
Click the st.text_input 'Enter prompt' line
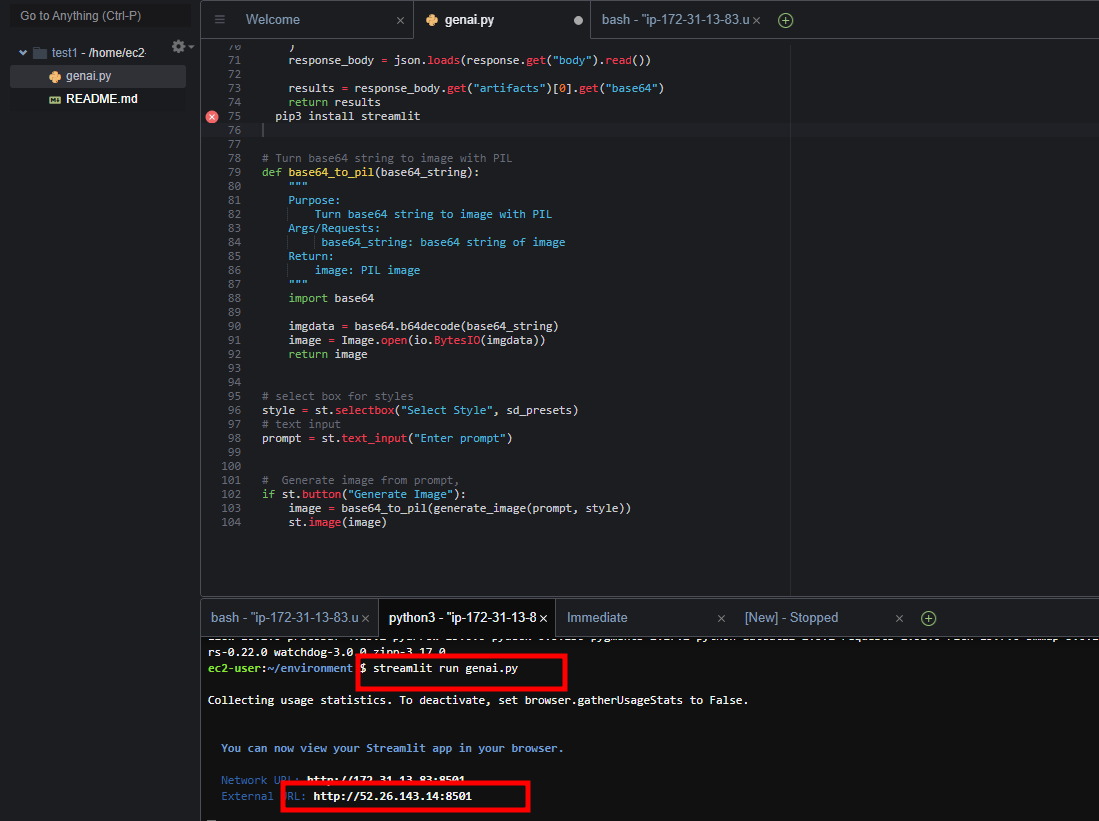point(387,438)
